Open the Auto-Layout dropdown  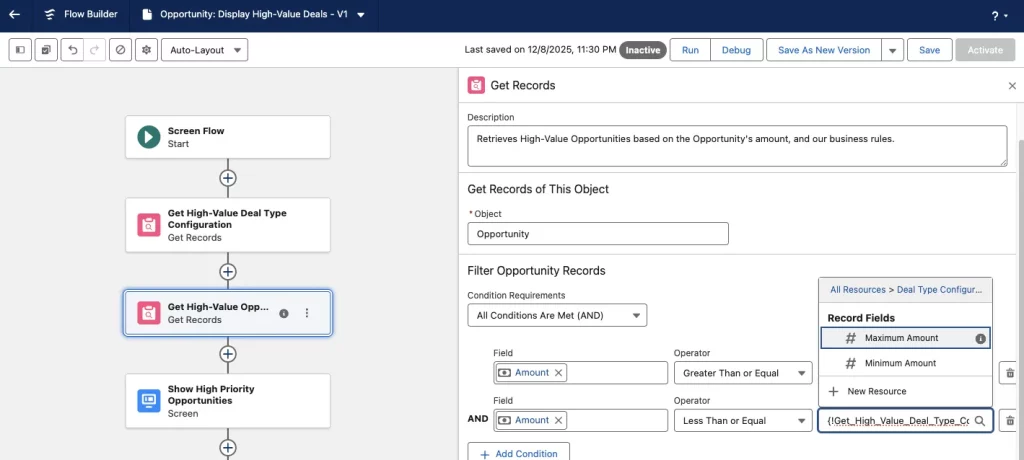[204, 50]
